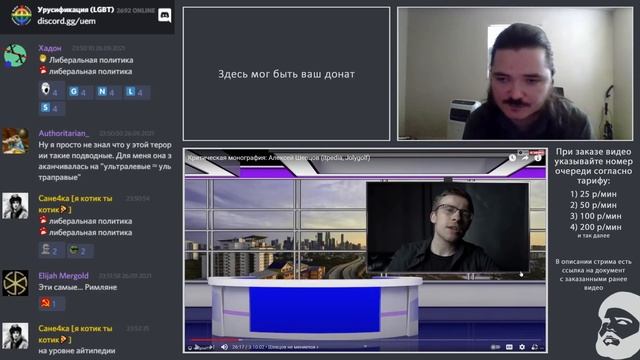Click the Здесь мог быть ваш донат panel
640x360 pixels.
286,74
